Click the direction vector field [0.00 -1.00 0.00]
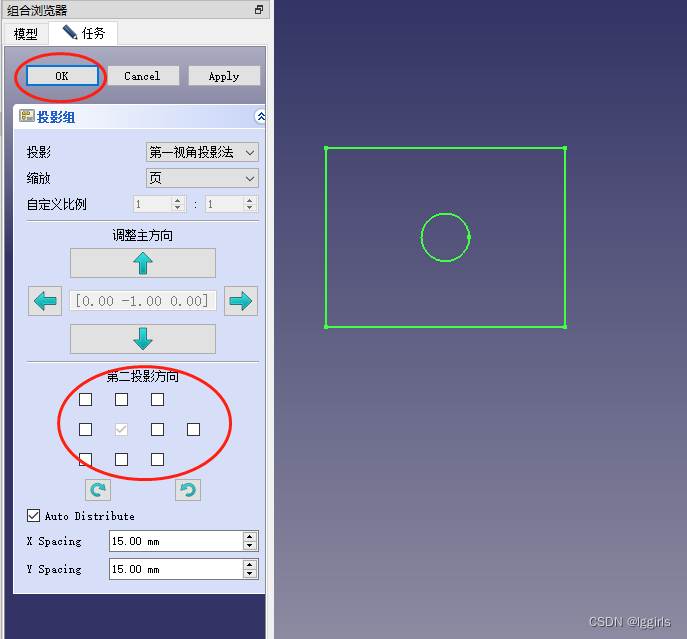This screenshot has height=639, width=687. tap(143, 301)
